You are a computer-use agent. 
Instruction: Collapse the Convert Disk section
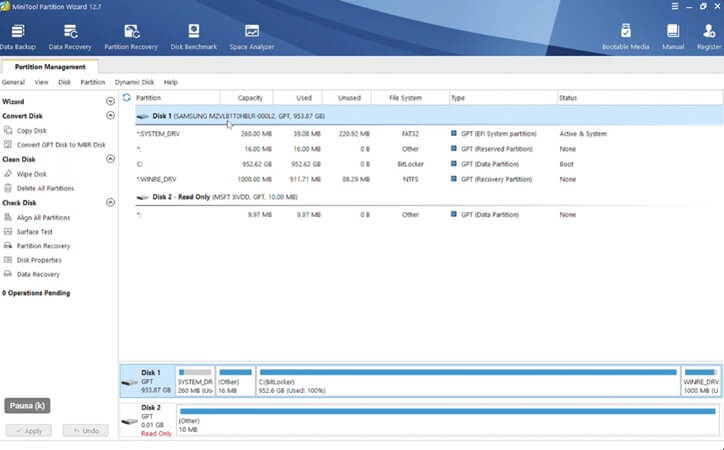(110, 115)
